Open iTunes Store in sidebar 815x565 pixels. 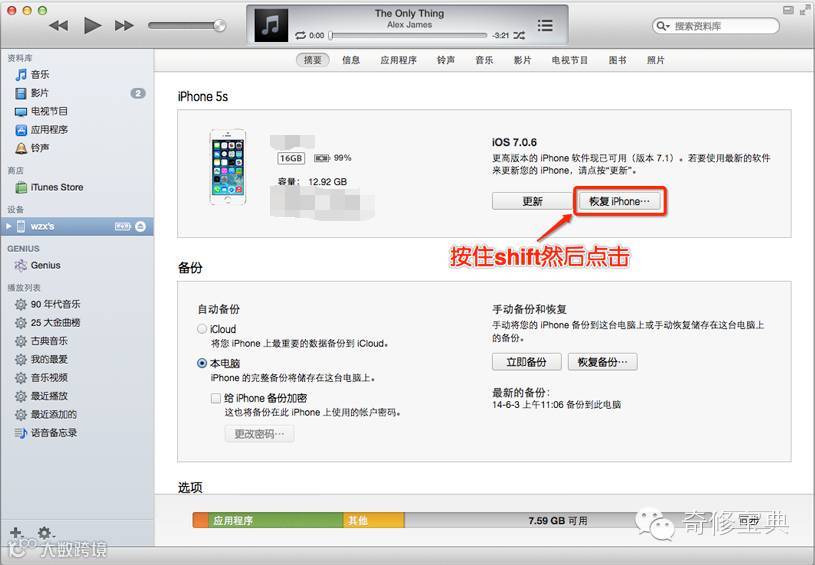pos(77,187)
